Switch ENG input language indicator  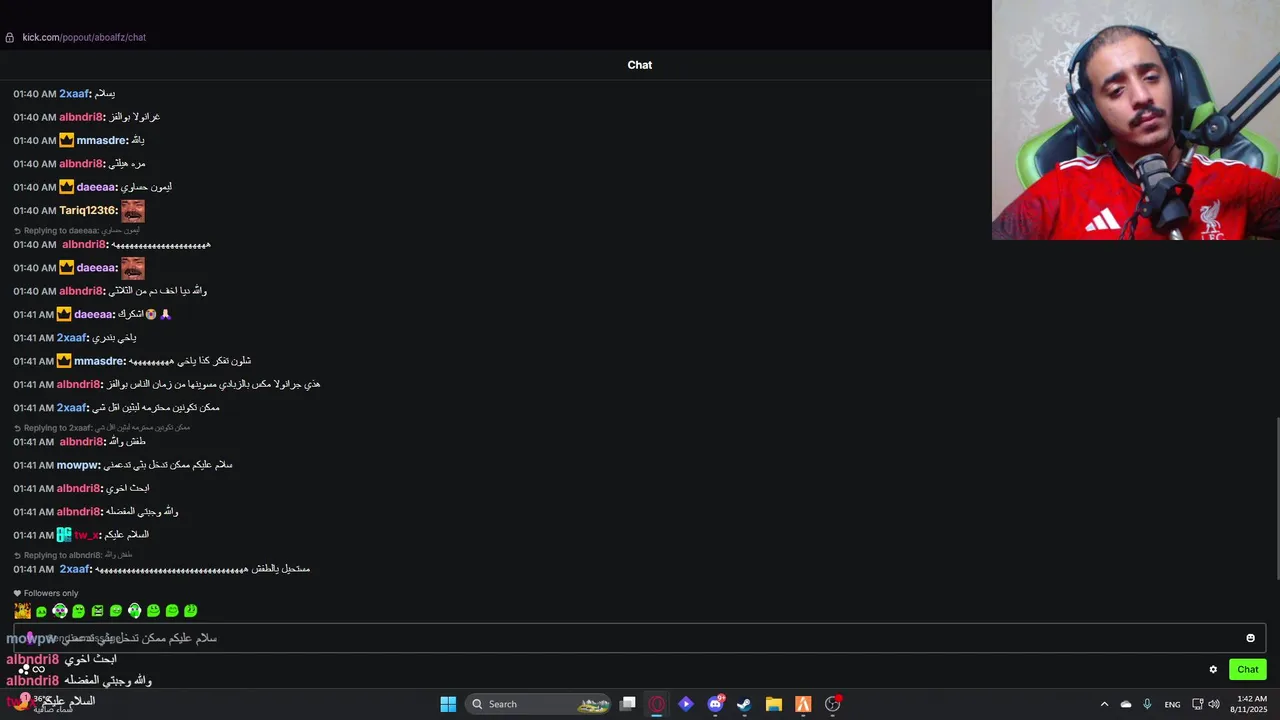point(1172,704)
